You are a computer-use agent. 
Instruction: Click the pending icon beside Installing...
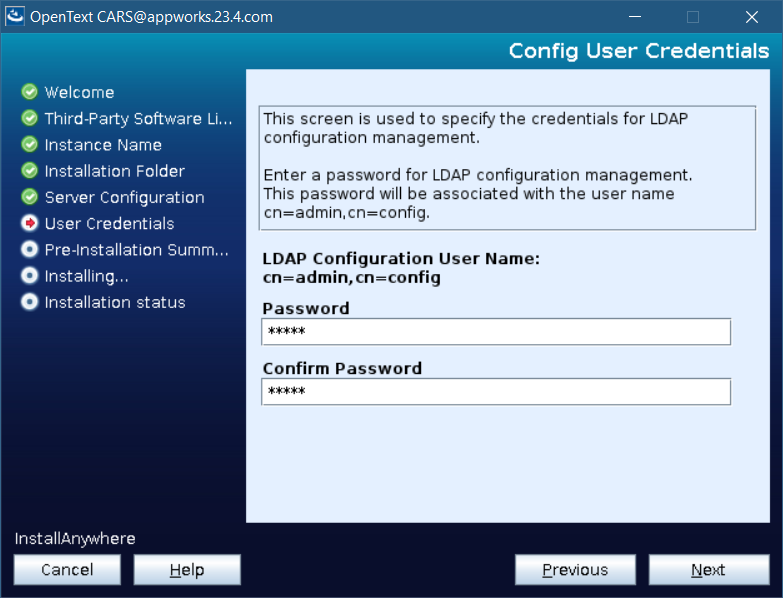tap(29, 276)
